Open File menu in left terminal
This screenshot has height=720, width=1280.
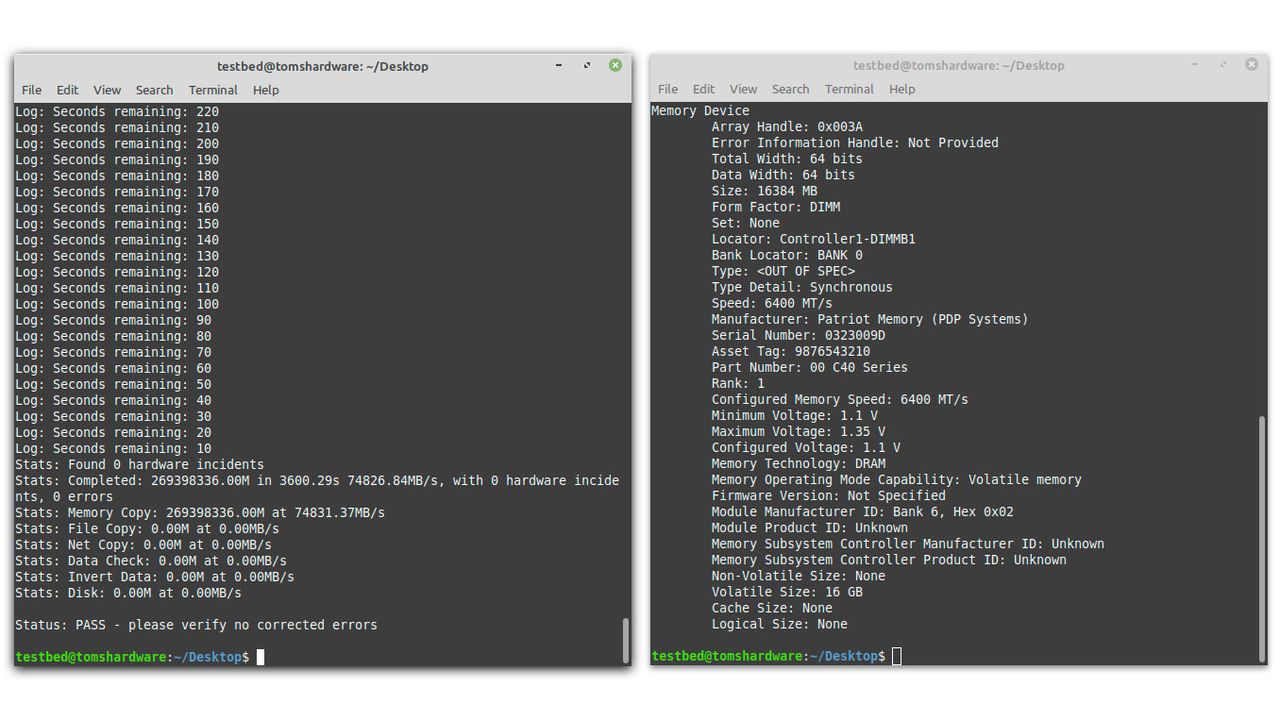pos(32,90)
